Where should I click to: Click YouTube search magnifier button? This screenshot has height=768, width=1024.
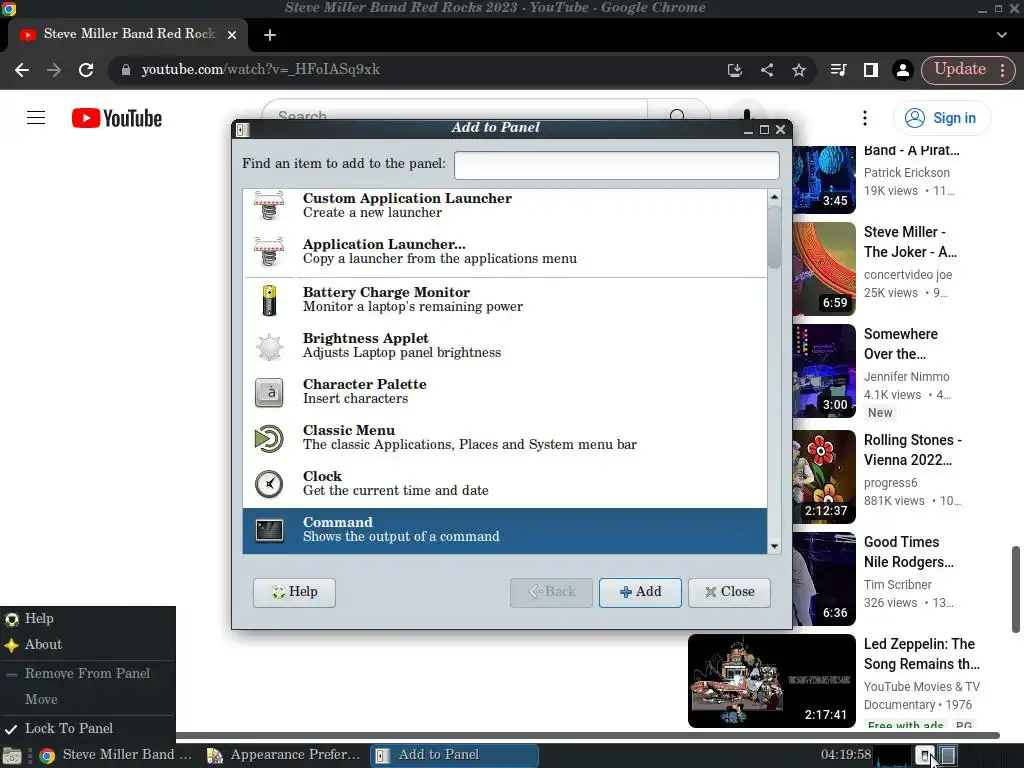[677, 116]
